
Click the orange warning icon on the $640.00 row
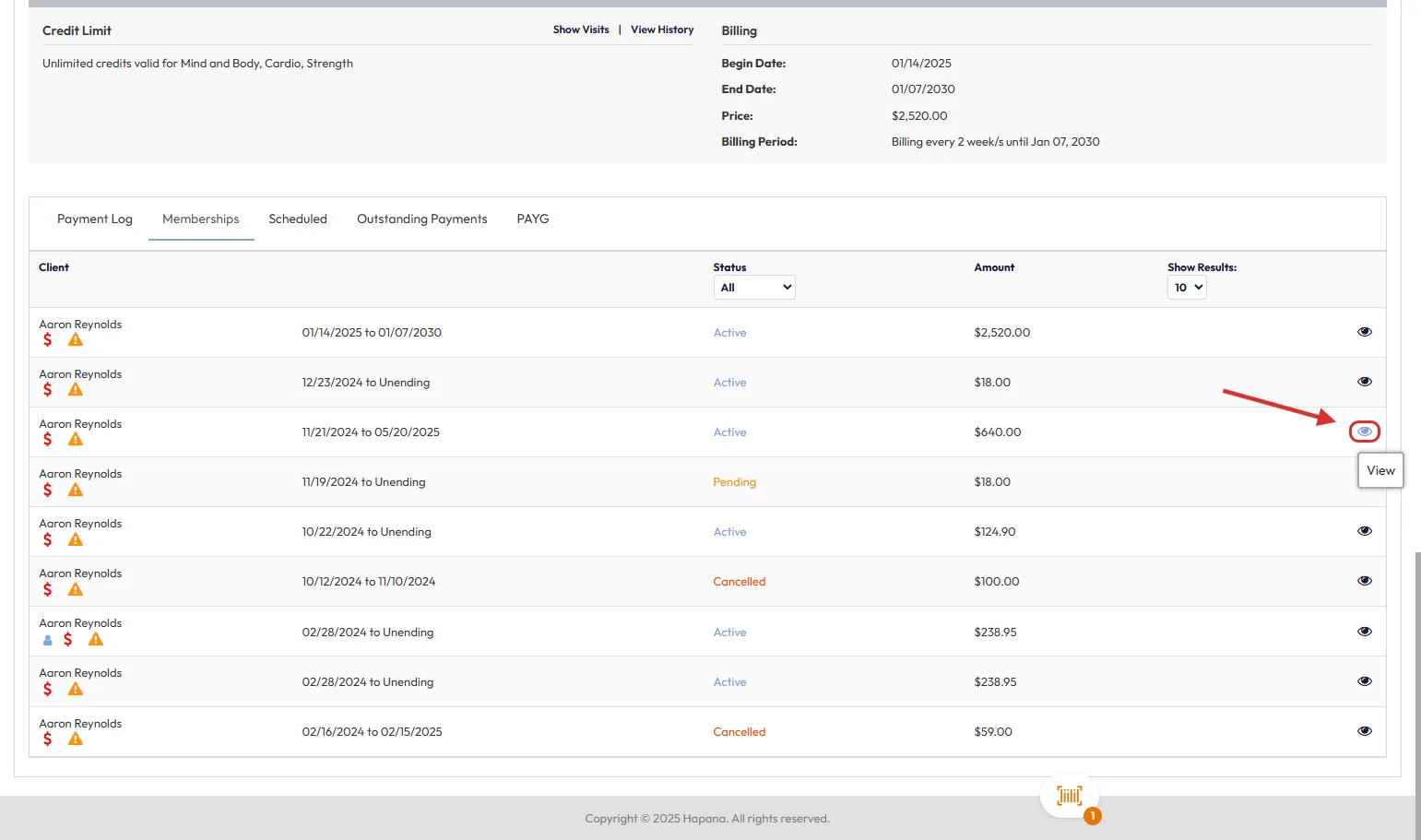(76, 440)
